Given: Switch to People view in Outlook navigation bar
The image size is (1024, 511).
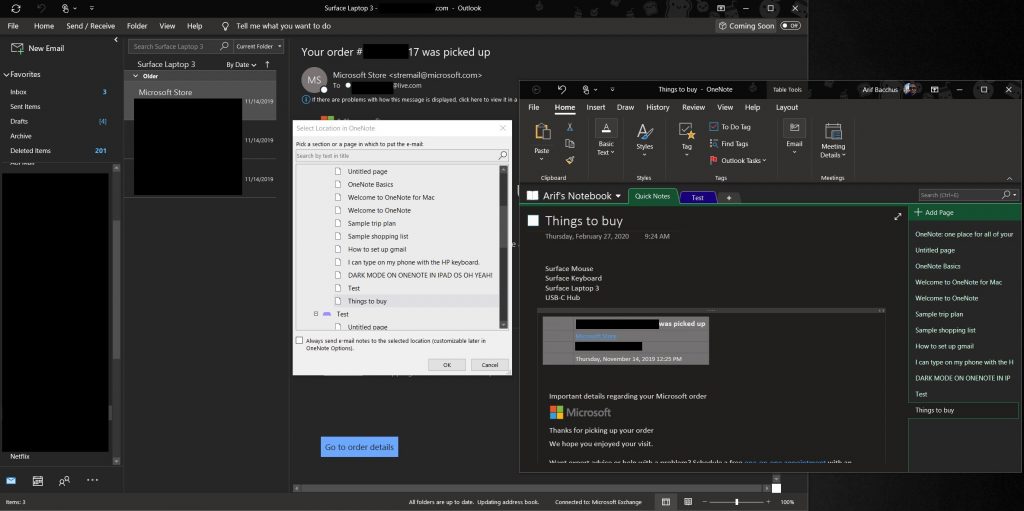Looking at the screenshot, I should 64,481.
